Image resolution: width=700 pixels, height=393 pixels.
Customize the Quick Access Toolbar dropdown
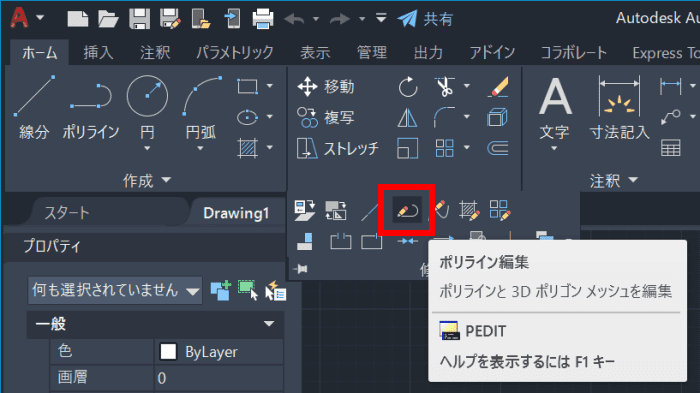pyautogui.click(x=381, y=18)
